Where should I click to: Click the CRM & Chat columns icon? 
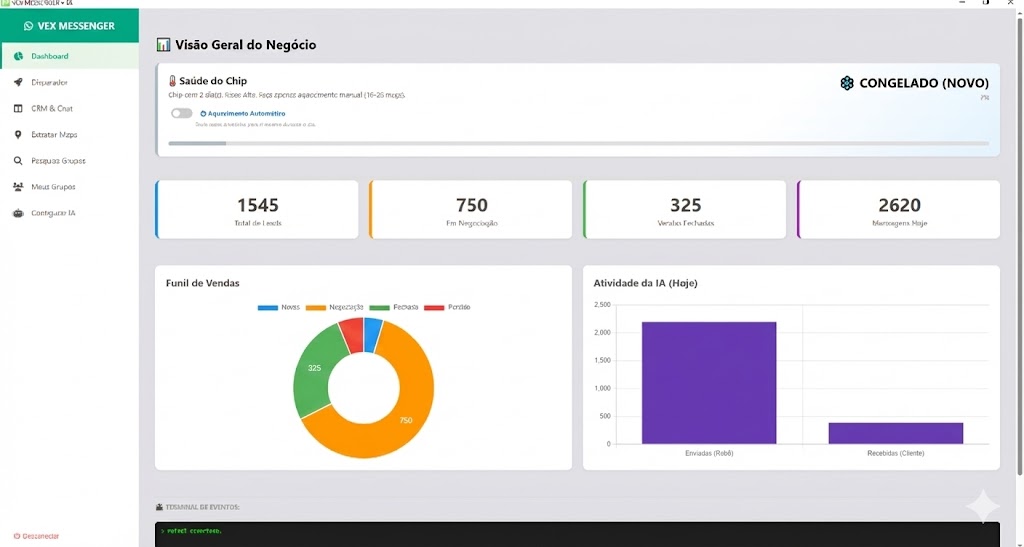coord(18,108)
